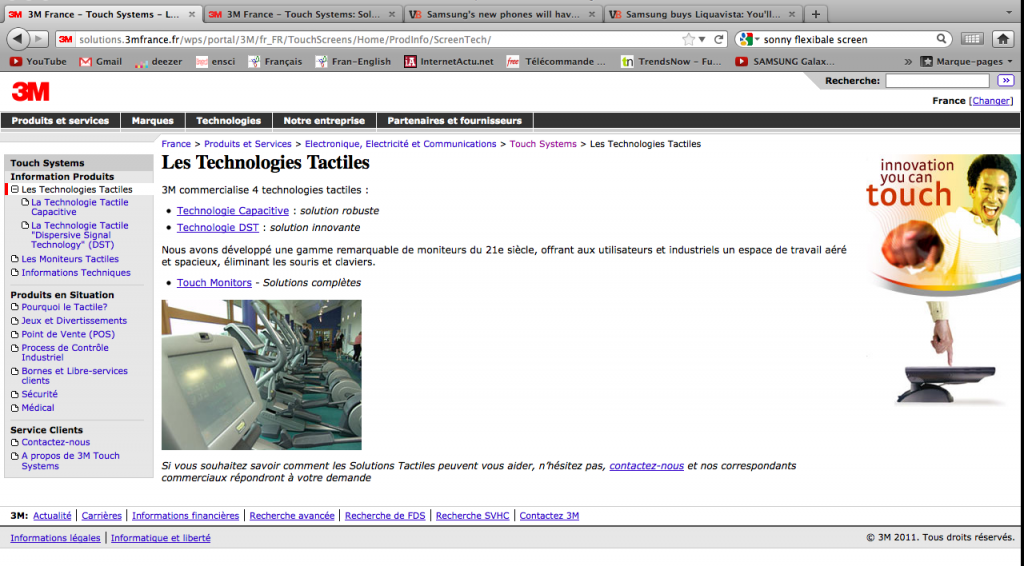Open Sécurité sidebar item
Screen dimensions: 1024x566
(39, 394)
